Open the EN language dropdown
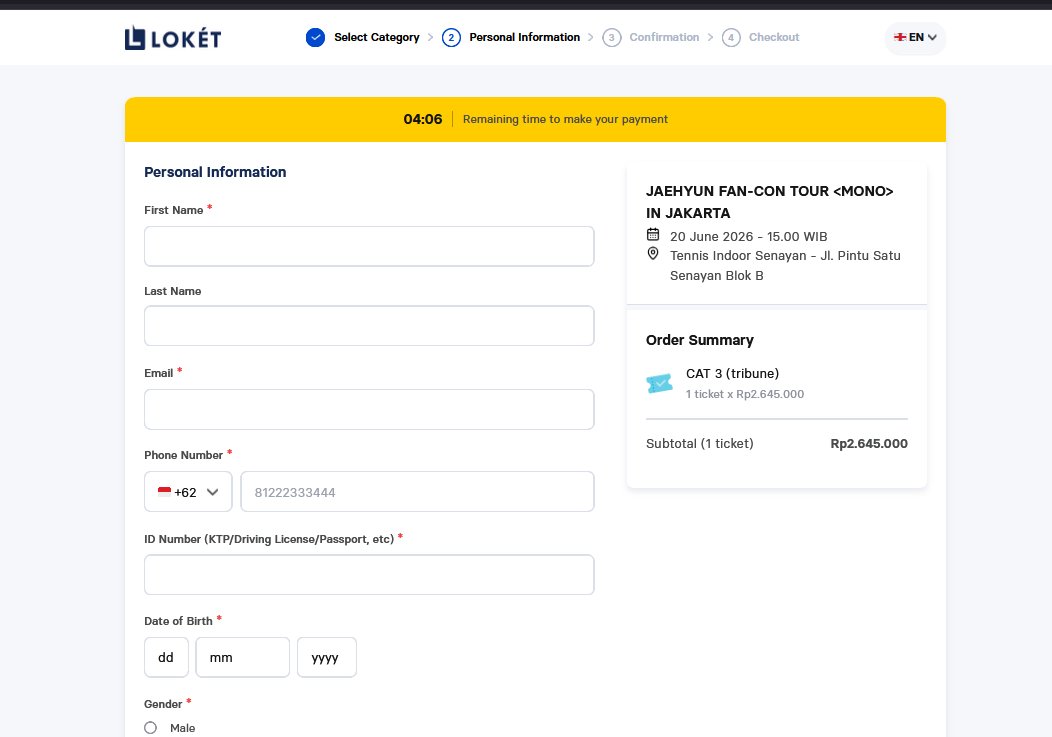The width and height of the screenshot is (1052, 737). [x=915, y=38]
